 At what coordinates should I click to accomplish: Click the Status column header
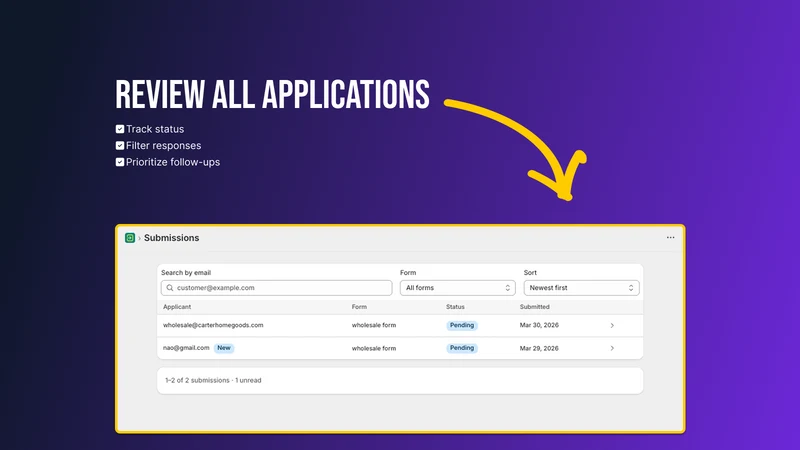[x=455, y=307]
